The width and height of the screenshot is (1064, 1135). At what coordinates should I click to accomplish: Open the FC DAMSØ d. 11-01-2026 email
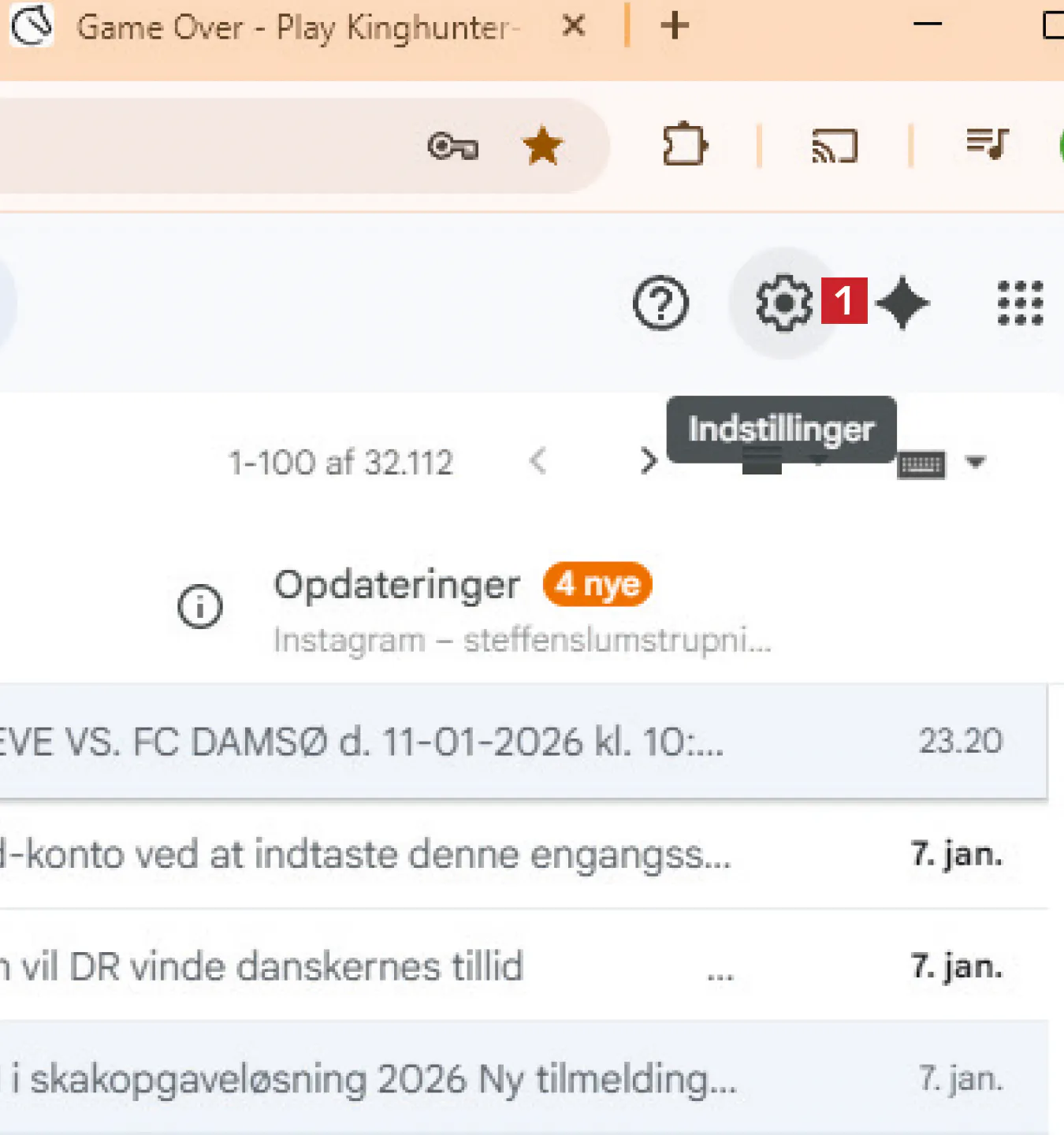[523, 742]
